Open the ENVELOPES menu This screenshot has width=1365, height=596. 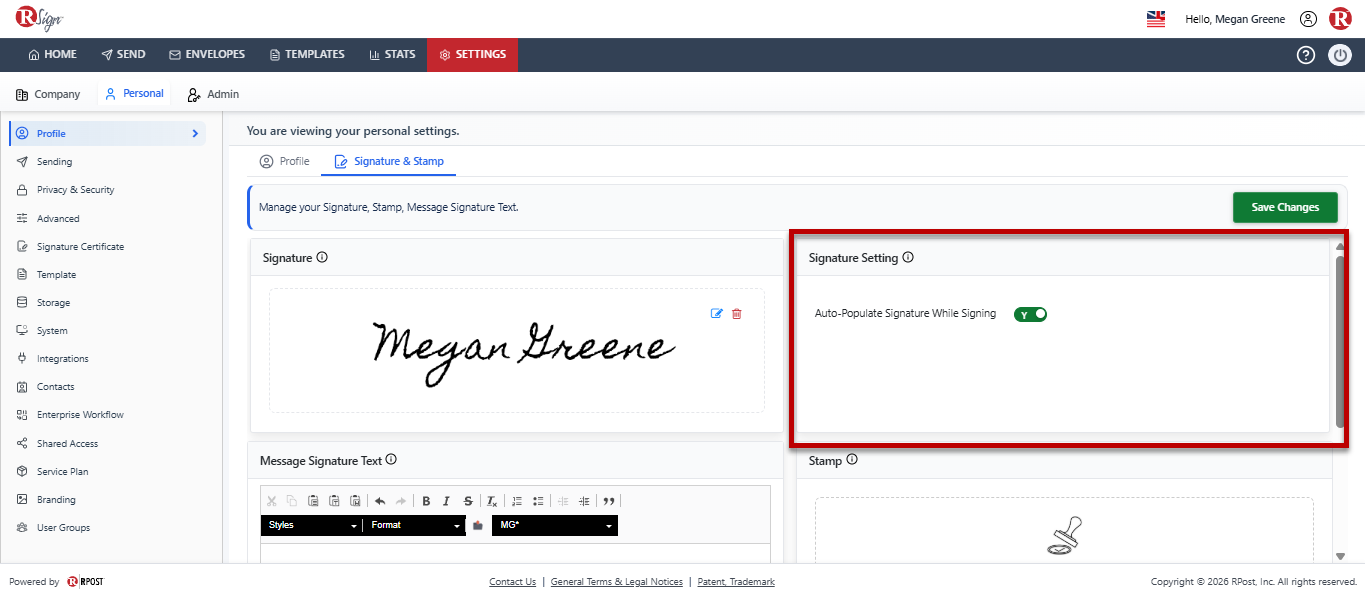(x=207, y=55)
